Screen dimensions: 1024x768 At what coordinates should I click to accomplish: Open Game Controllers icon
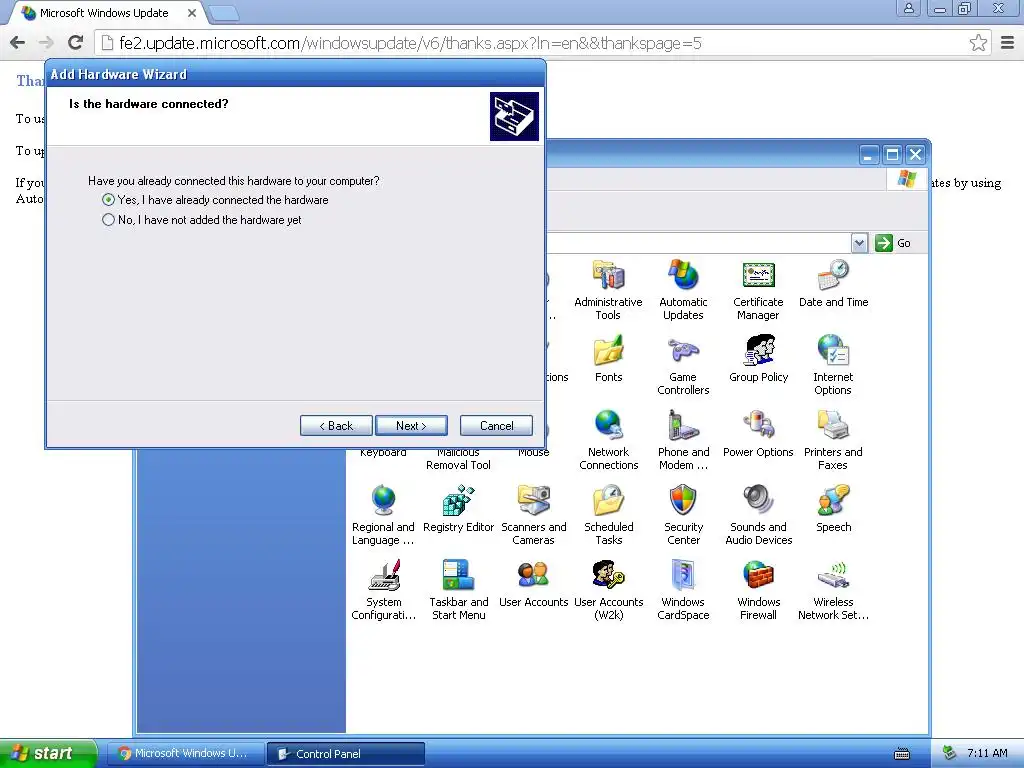click(683, 351)
